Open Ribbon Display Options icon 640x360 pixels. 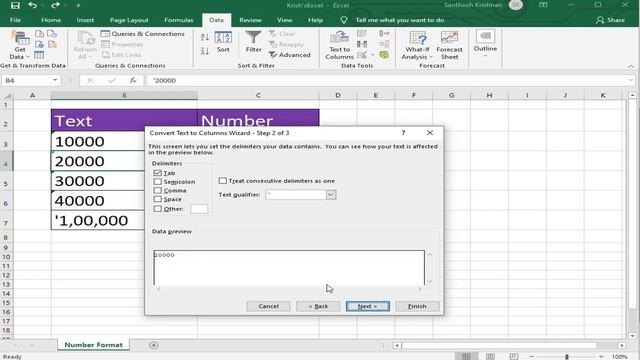tap(543, 5)
